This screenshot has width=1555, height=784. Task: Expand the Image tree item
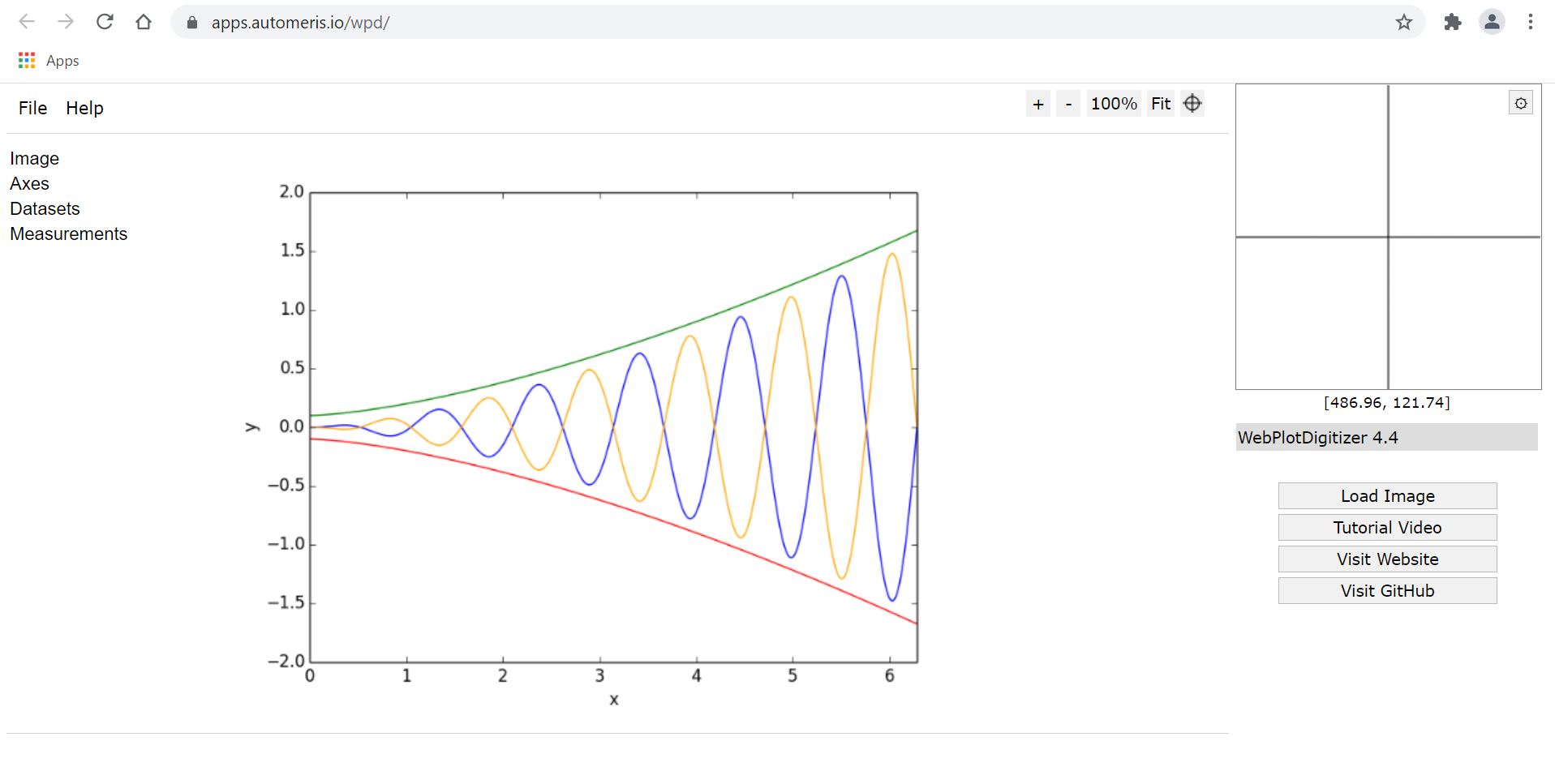(34, 158)
